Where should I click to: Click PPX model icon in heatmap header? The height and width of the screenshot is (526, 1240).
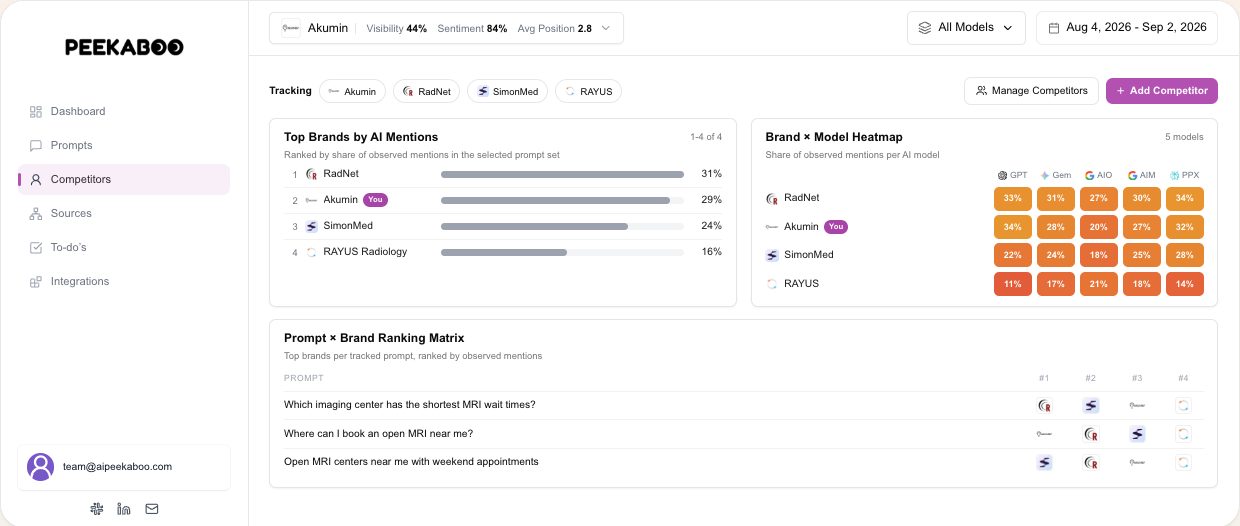click(x=1175, y=175)
